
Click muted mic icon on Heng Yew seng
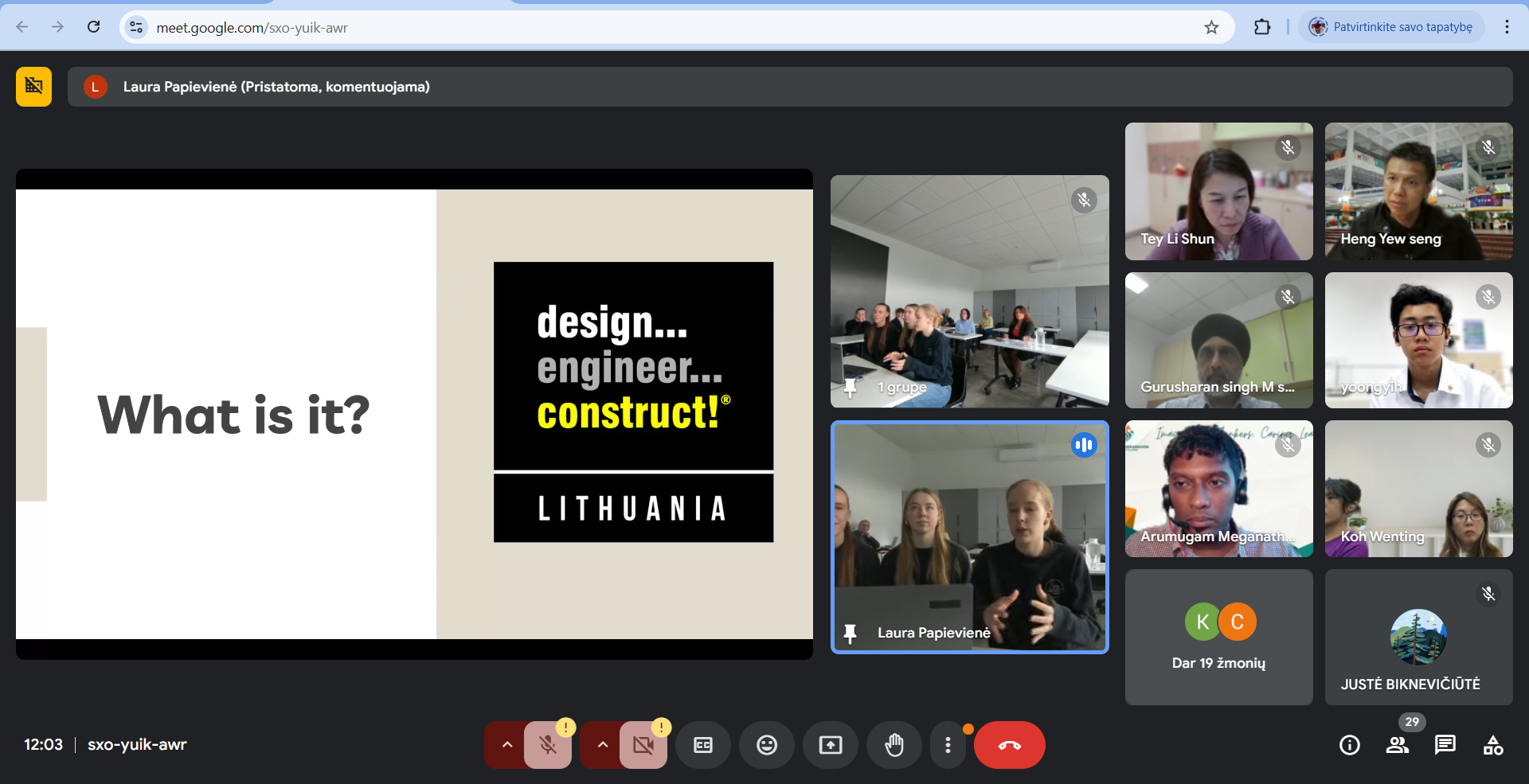[x=1488, y=147]
